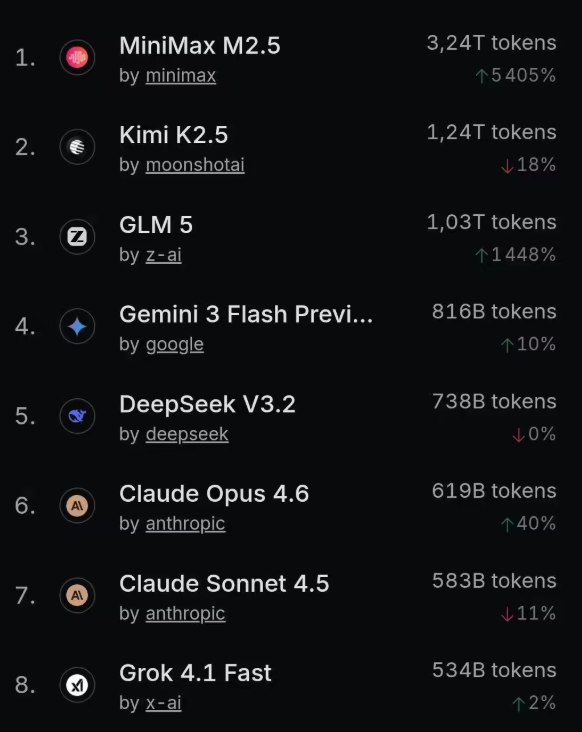Open the z-ai author link
This screenshot has height=732, width=582.
coord(163,255)
